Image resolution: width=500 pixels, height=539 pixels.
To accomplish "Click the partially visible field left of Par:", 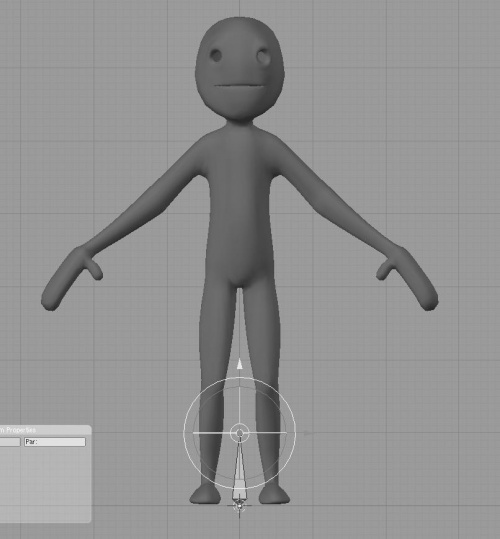I will point(10,442).
